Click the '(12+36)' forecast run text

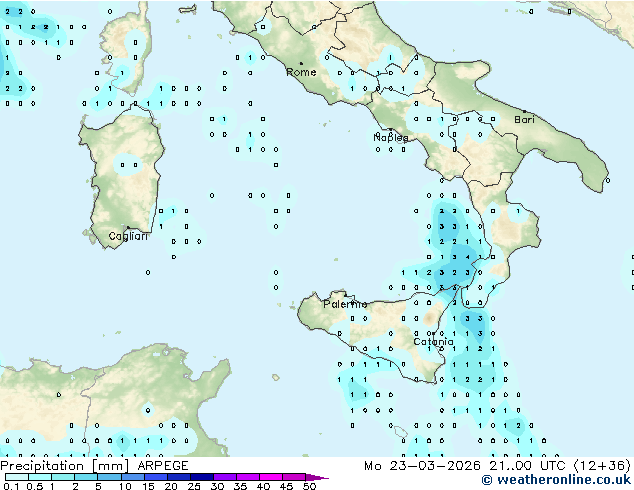(602, 466)
